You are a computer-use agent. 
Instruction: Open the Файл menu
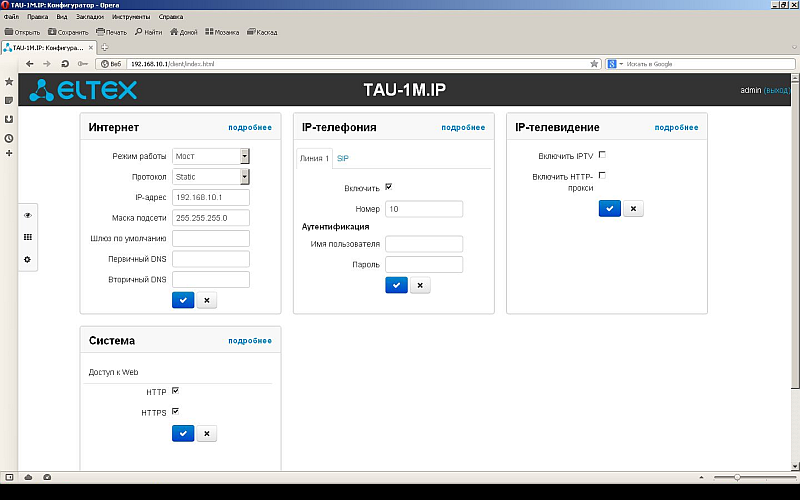pos(11,17)
